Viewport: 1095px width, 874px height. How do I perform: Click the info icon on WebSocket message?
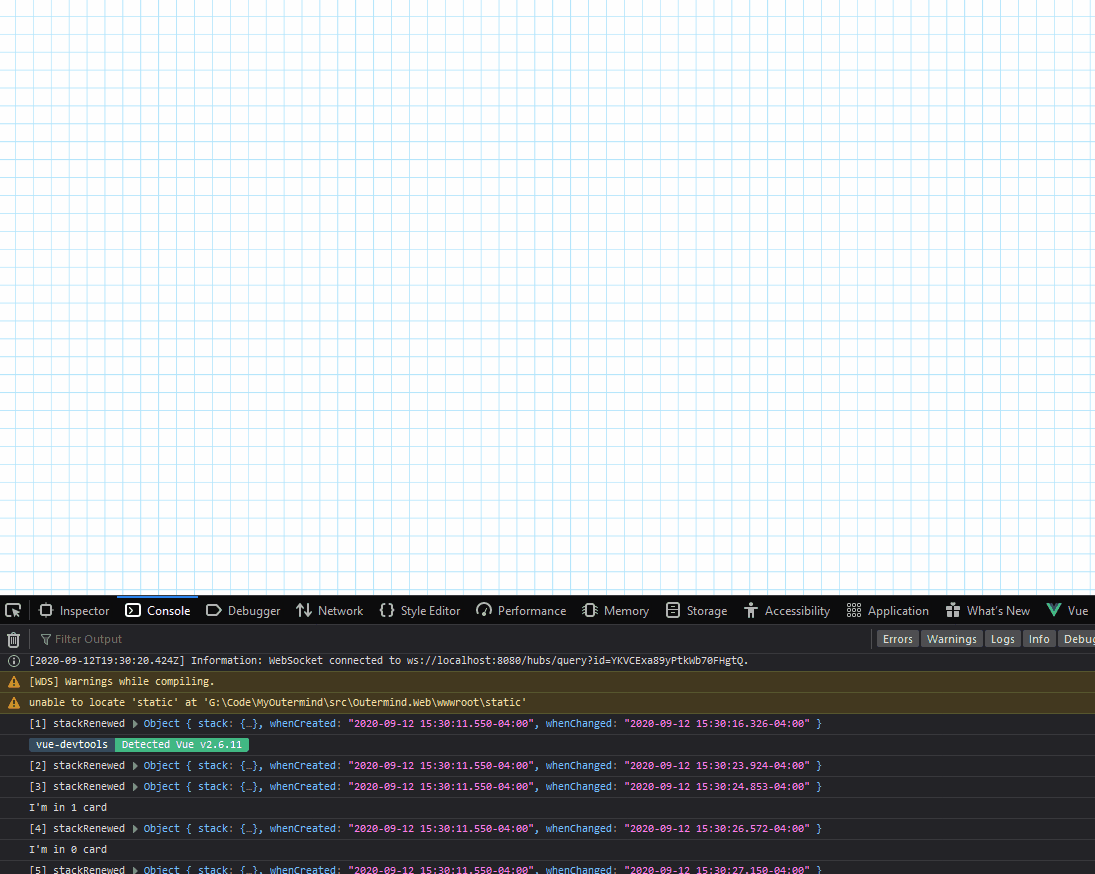click(x=14, y=661)
